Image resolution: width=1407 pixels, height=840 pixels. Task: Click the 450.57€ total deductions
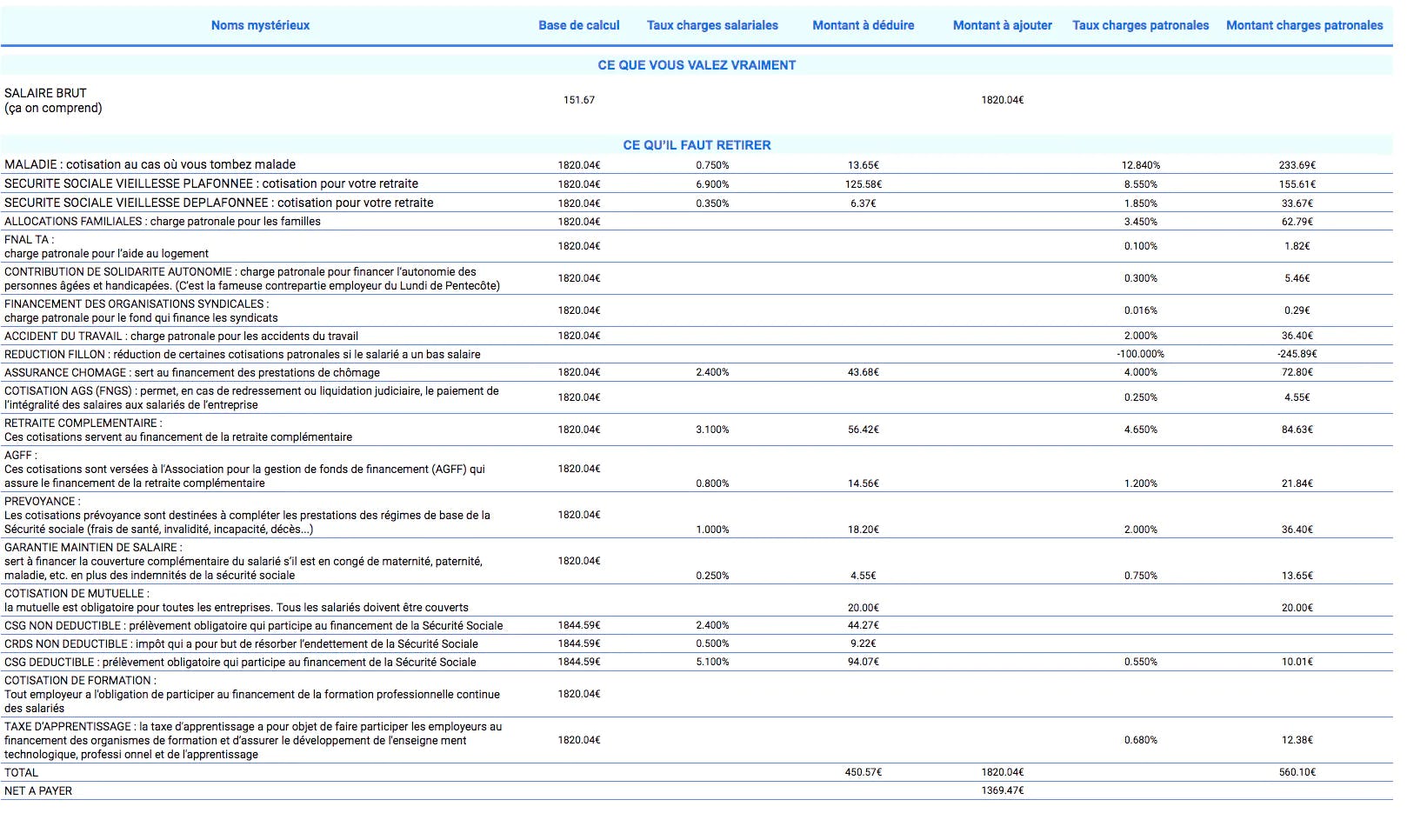coord(864,772)
